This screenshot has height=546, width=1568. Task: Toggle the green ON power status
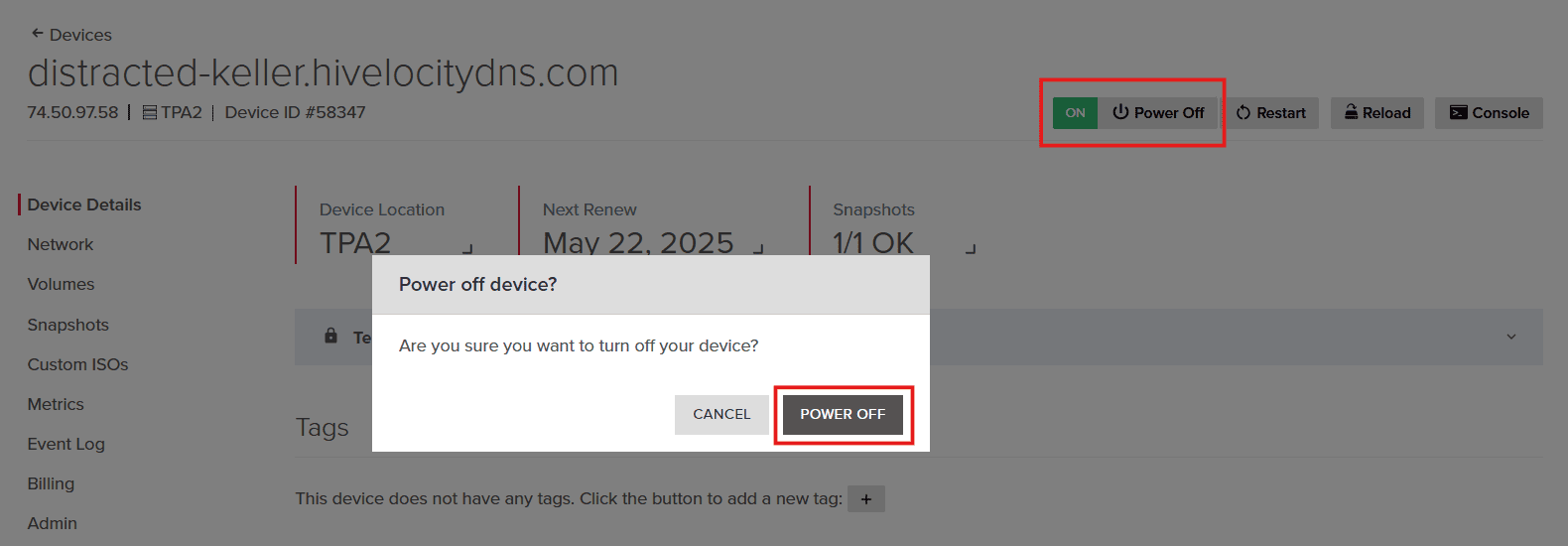tap(1075, 113)
